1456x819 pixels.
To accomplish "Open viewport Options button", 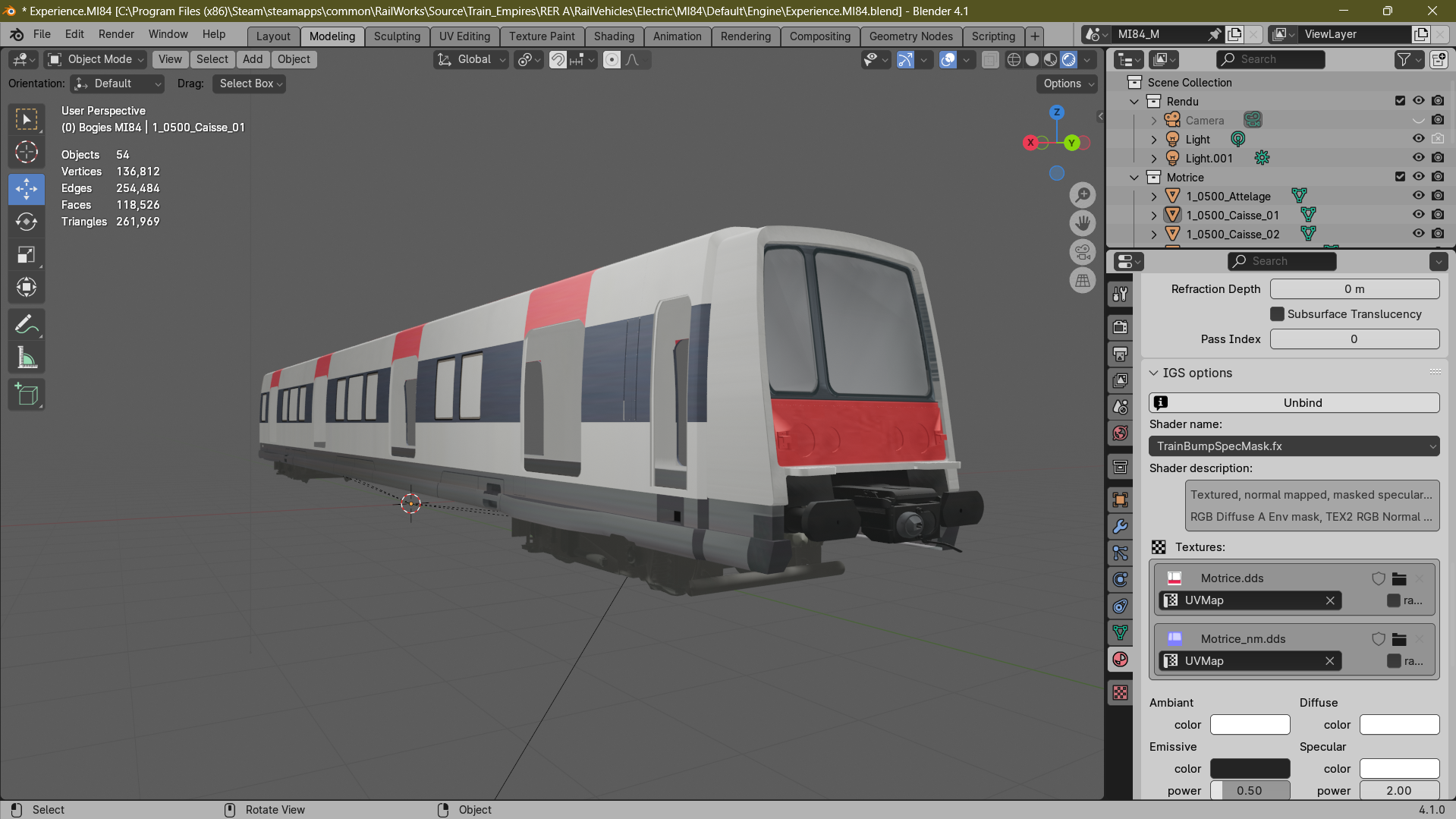I will click(x=1068, y=83).
